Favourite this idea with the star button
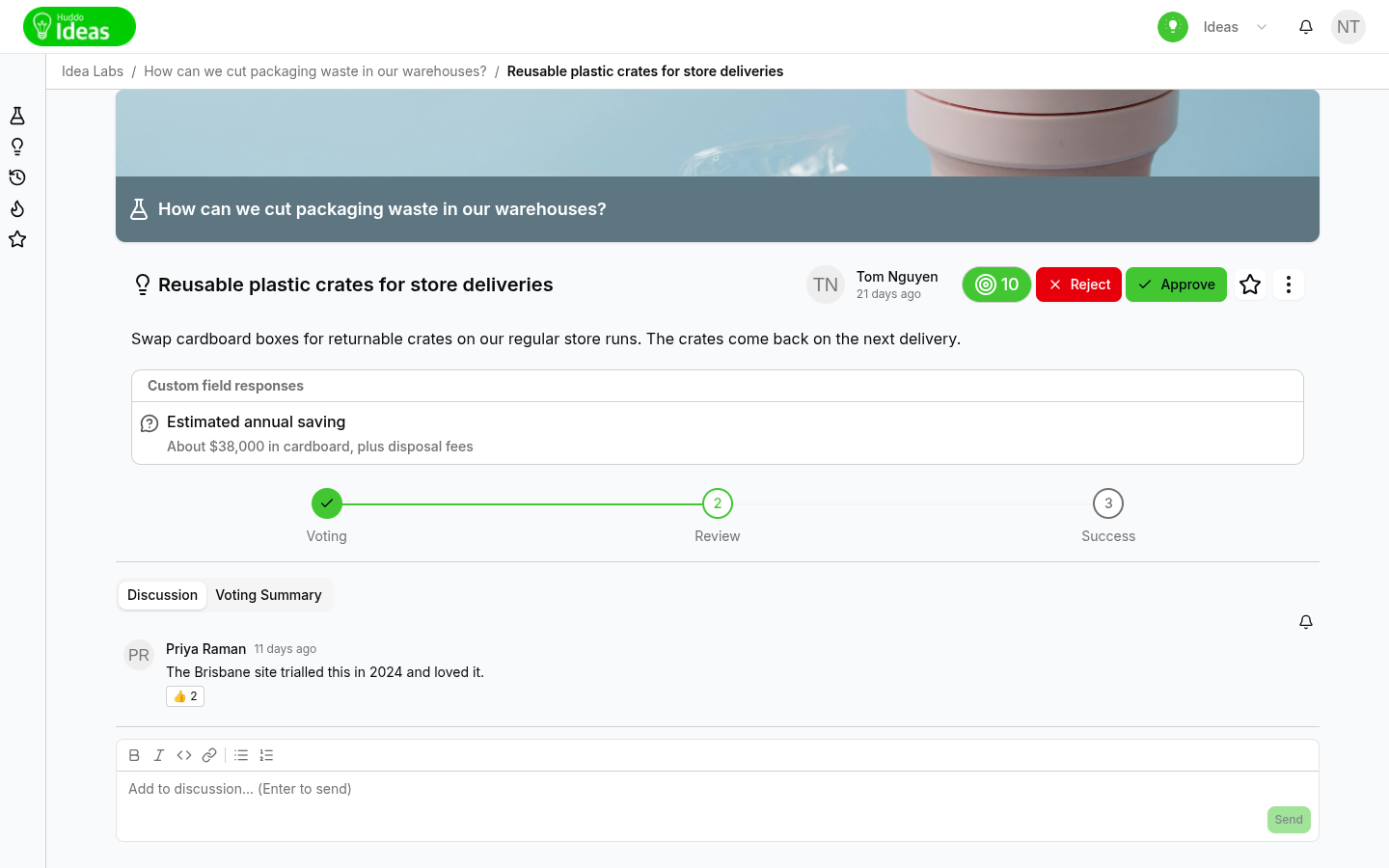The height and width of the screenshot is (868, 1389). [x=1250, y=285]
